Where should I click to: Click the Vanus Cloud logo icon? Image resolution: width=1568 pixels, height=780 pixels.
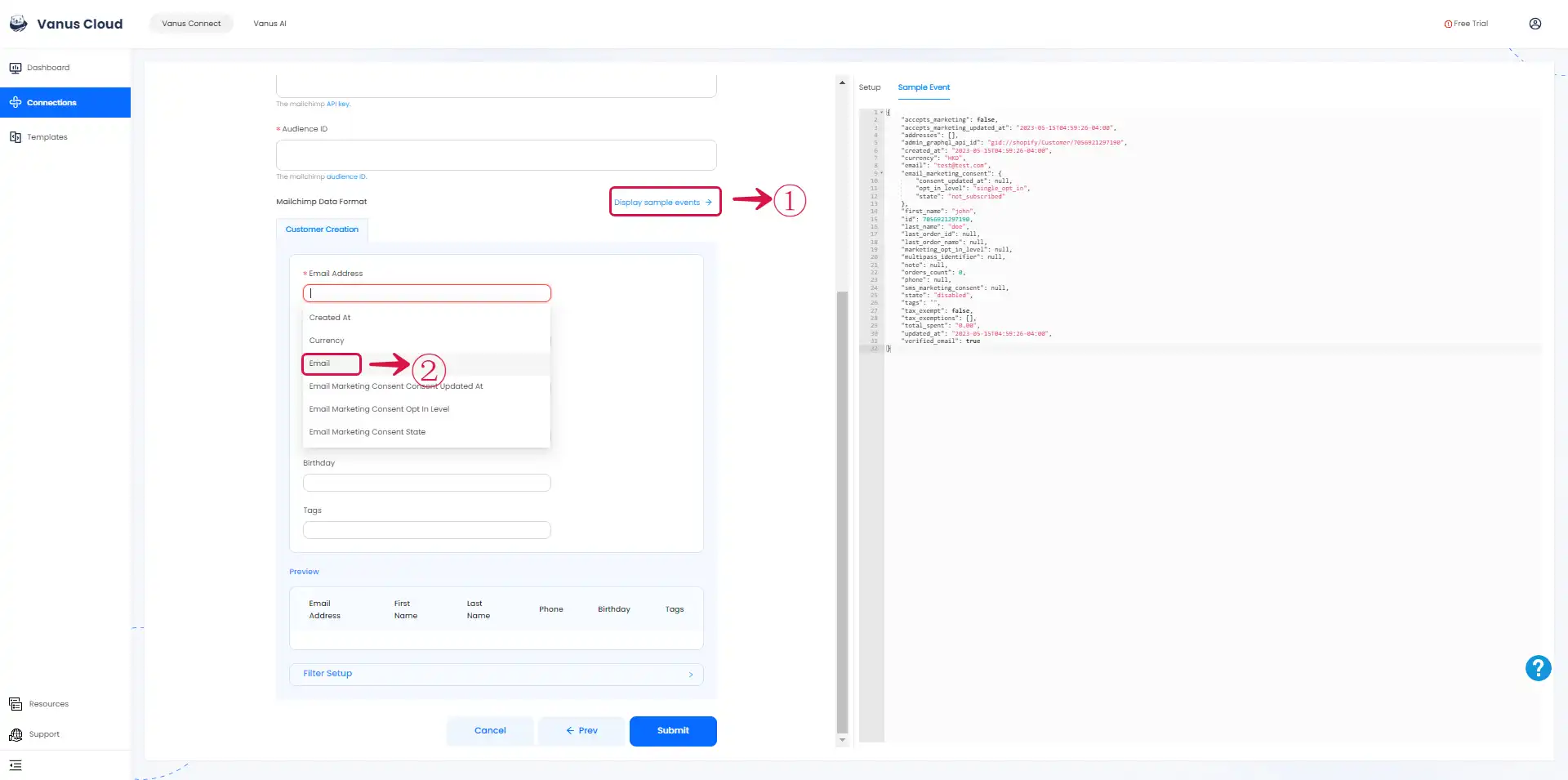coord(18,24)
